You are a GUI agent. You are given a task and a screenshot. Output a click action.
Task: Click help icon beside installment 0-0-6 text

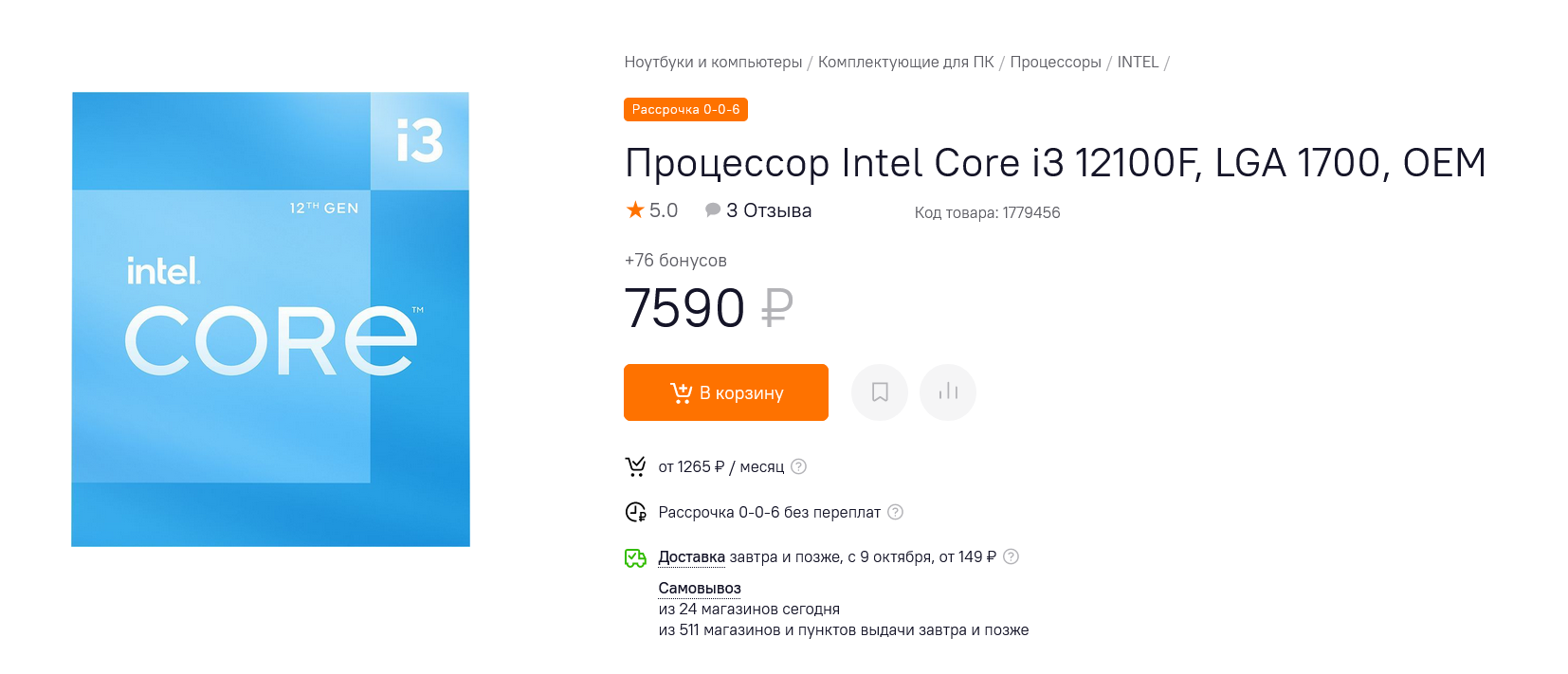(x=895, y=512)
